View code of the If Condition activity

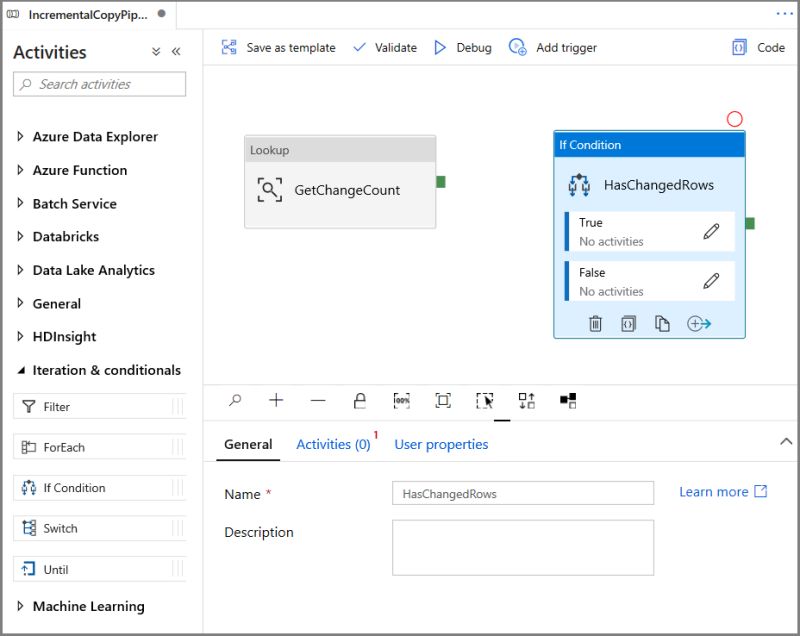click(x=628, y=323)
